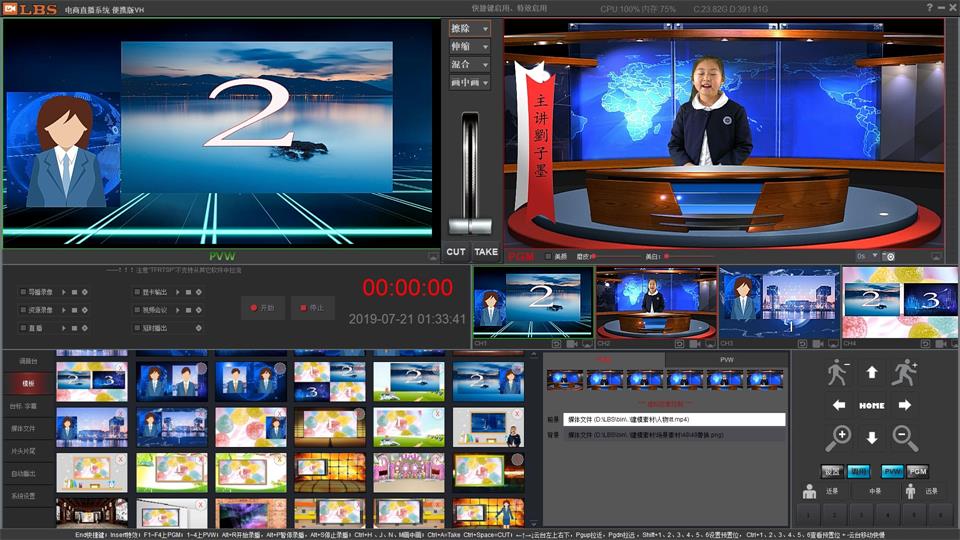Open the 擦除 transition dropdown
The width and height of the screenshot is (960, 540).
pyautogui.click(x=469, y=29)
